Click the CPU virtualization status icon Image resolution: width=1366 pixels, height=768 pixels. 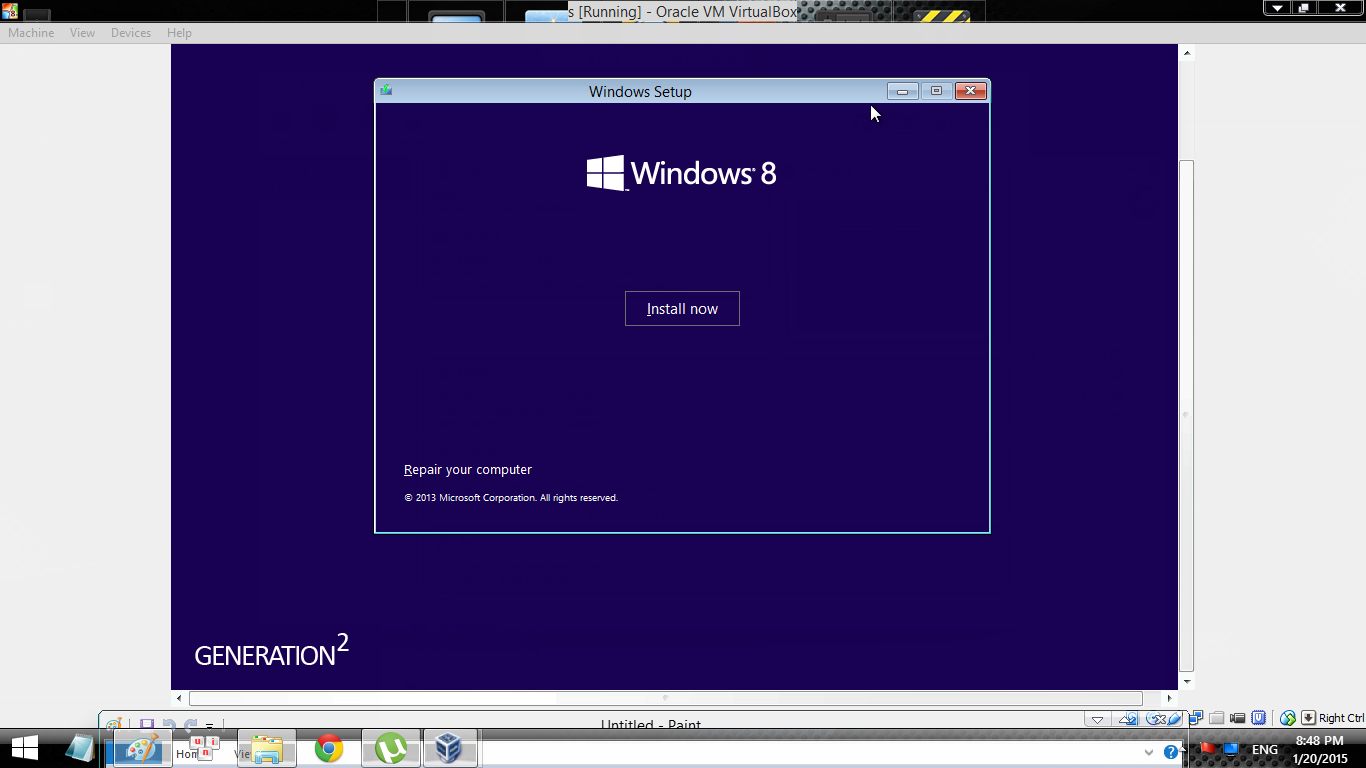pyautogui.click(x=1258, y=718)
